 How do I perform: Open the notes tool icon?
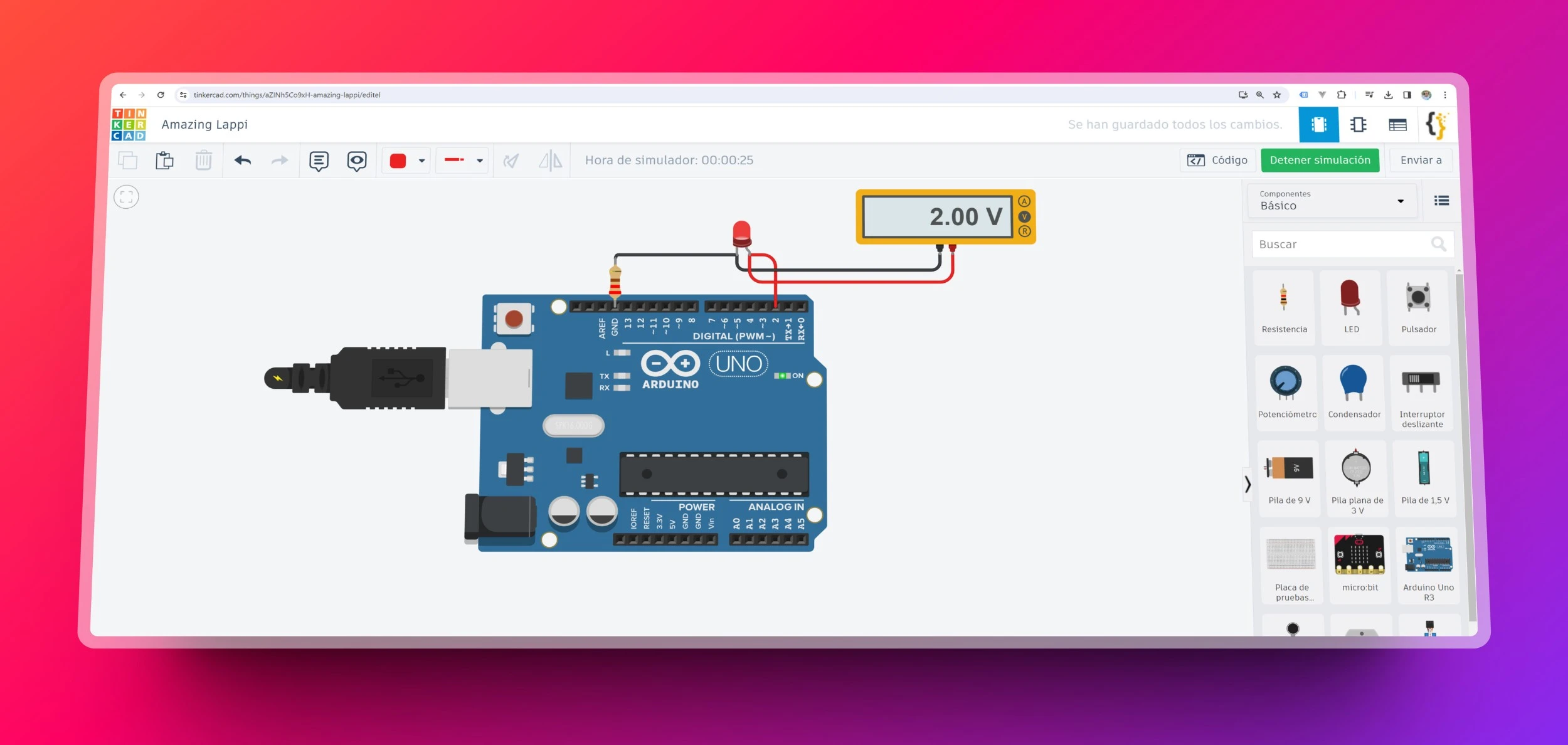coord(319,161)
